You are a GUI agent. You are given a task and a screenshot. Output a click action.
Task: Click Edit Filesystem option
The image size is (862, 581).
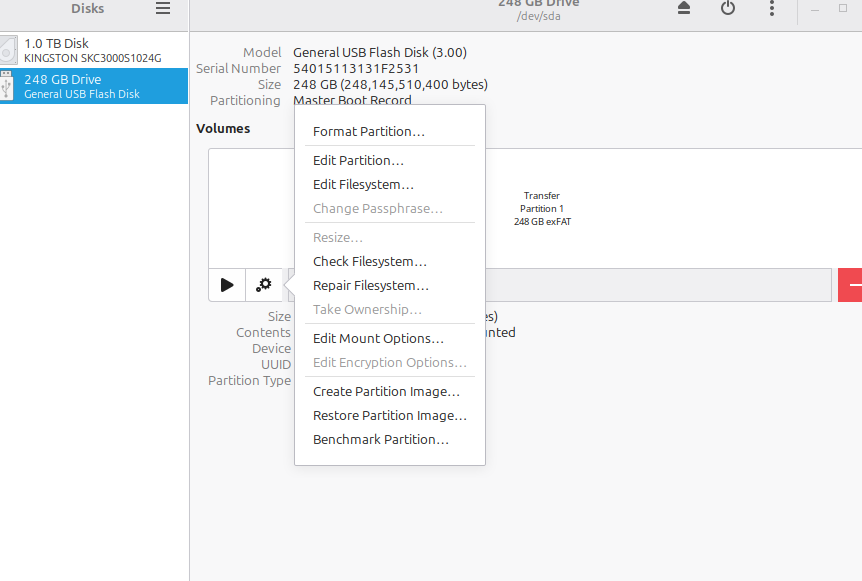tap(361, 184)
